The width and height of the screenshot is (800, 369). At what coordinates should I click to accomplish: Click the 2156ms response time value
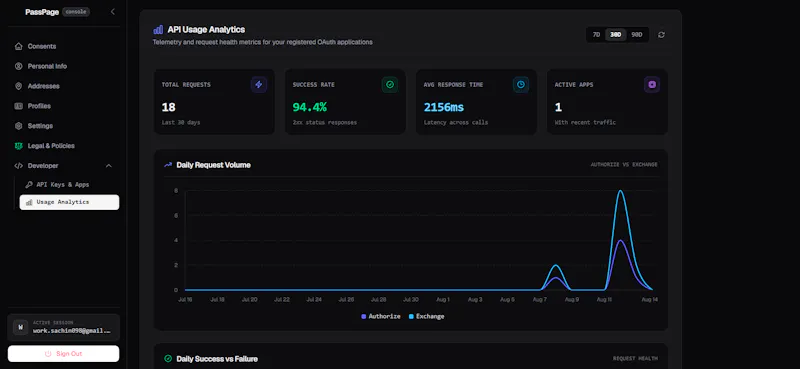click(x=444, y=107)
